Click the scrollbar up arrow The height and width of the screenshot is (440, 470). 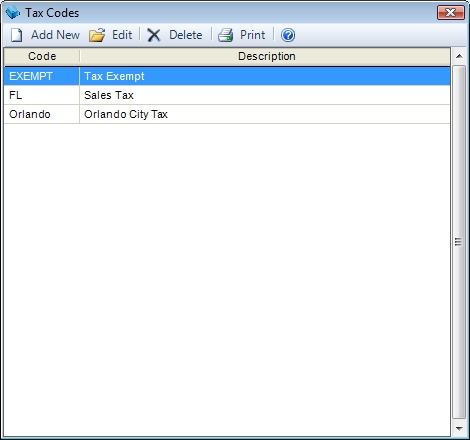[459, 56]
